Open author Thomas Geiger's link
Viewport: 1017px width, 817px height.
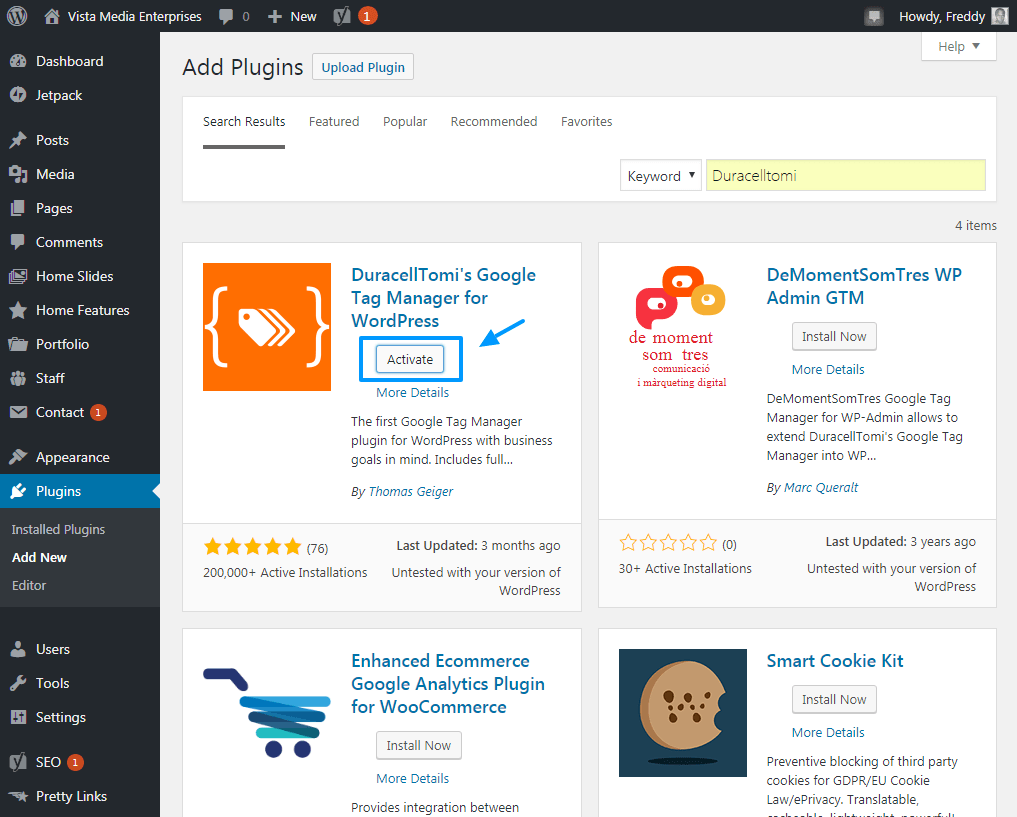coord(411,491)
